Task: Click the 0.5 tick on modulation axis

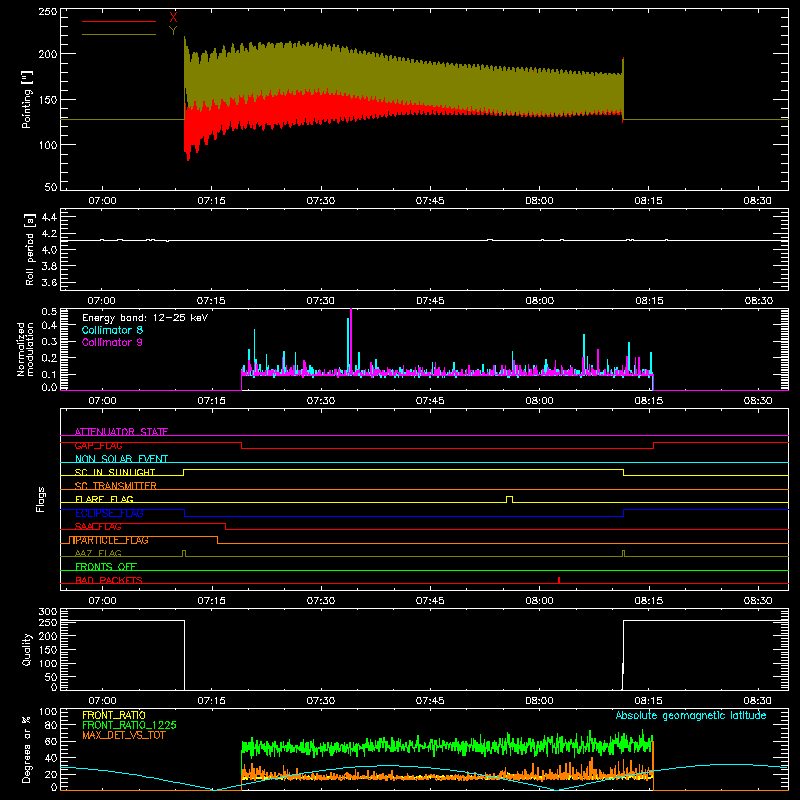Action: (x=49, y=312)
